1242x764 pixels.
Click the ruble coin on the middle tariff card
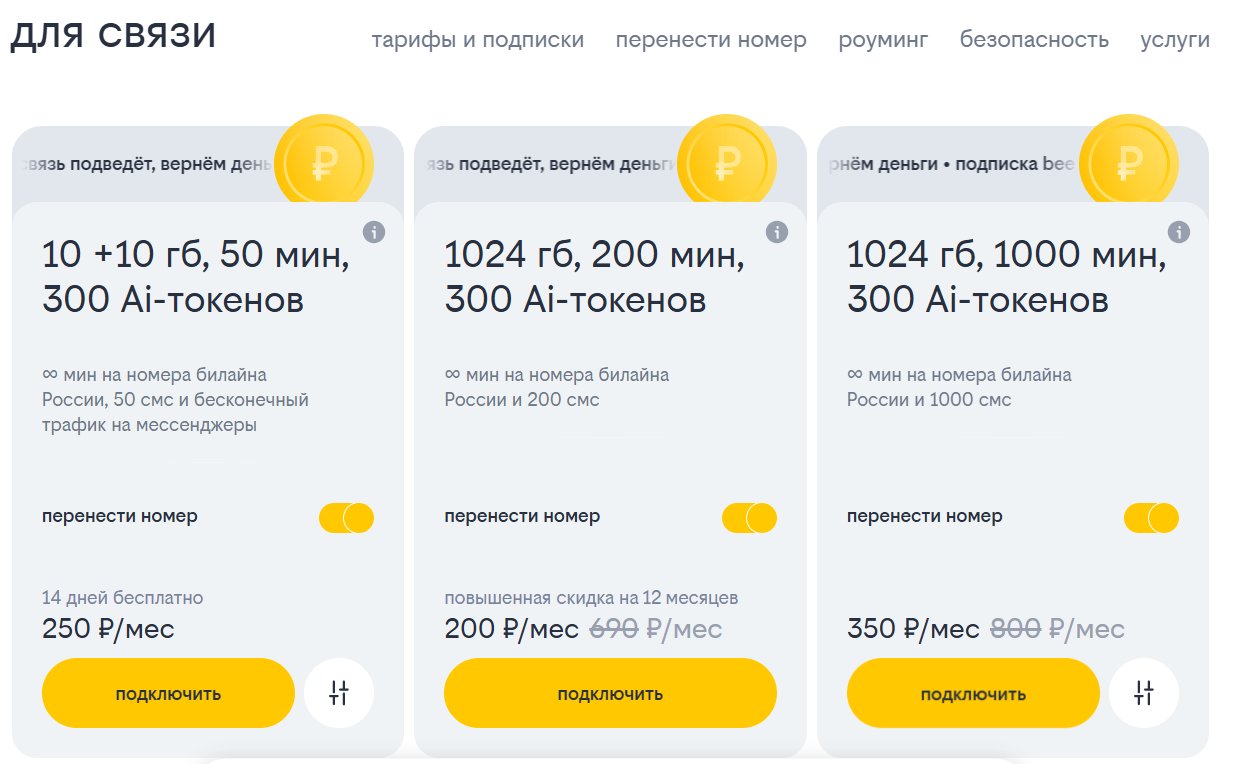tap(726, 164)
